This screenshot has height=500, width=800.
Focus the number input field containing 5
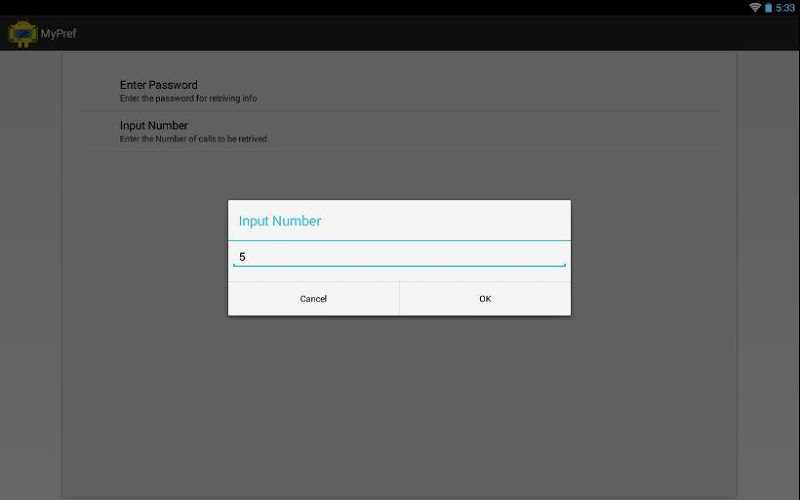click(x=399, y=257)
